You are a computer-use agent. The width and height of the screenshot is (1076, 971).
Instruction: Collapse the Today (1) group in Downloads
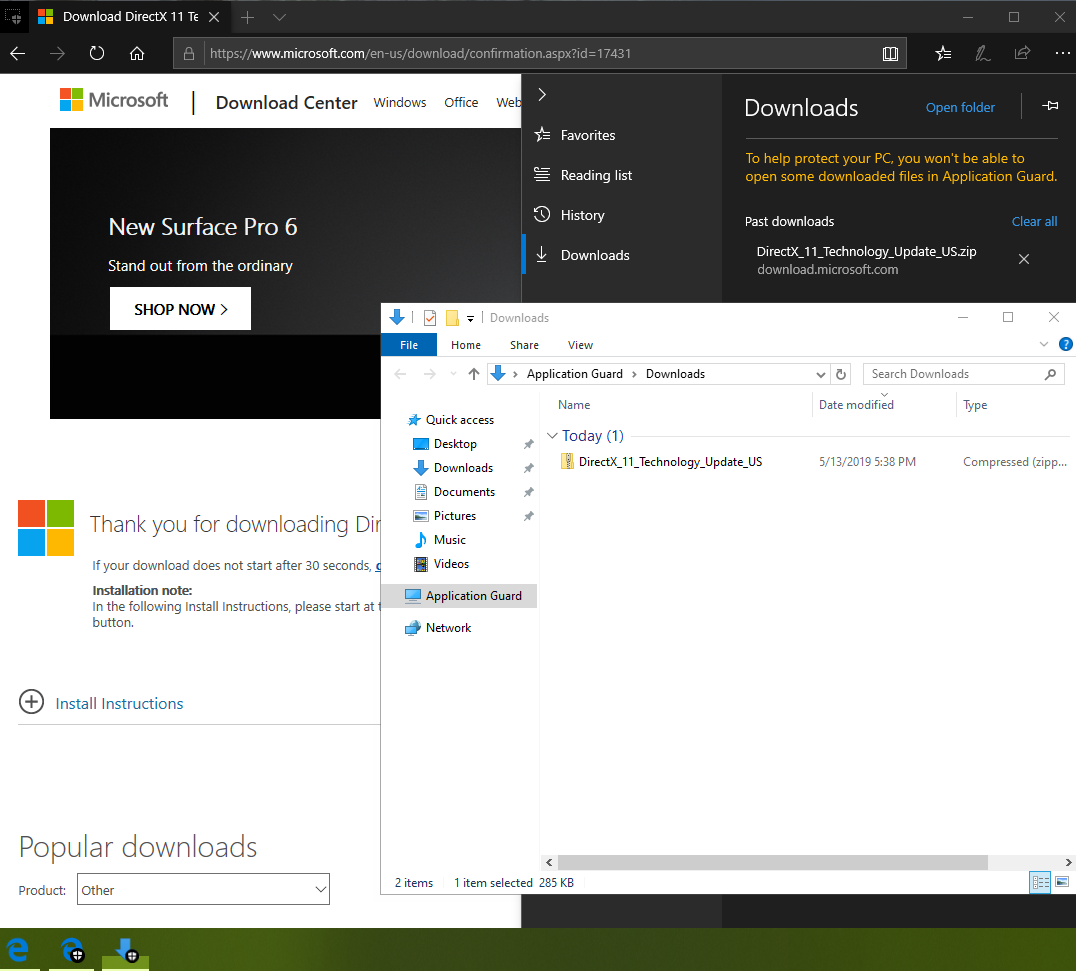pyautogui.click(x=552, y=436)
